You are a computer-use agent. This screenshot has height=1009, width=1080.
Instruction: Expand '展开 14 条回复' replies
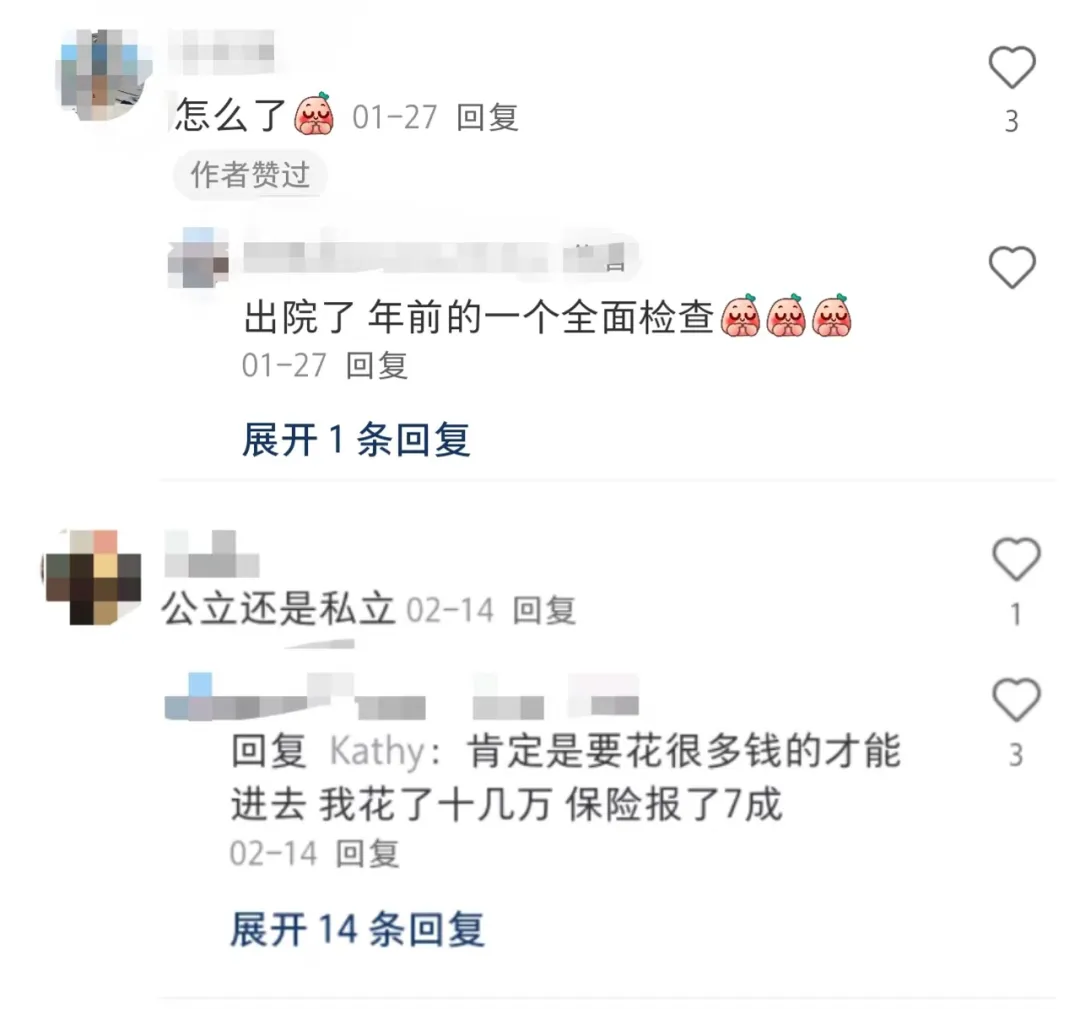pyautogui.click(x=357, y=928)
